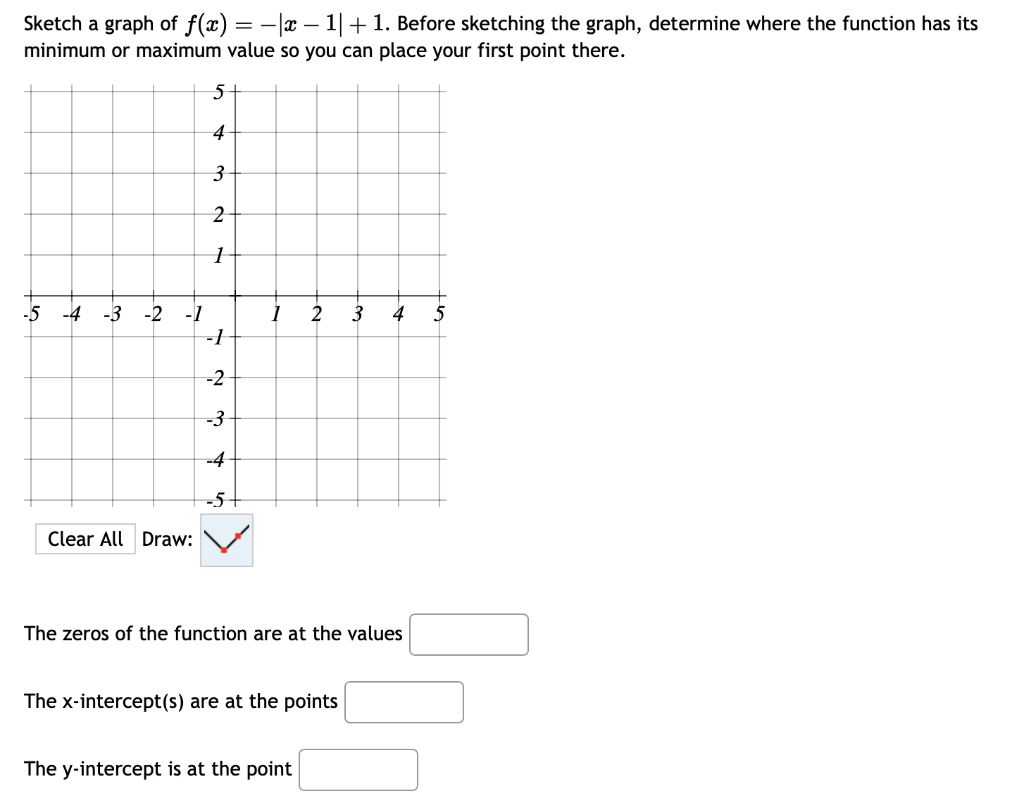The height and width of the screenshot is (803, 1024).
Task: Click the number 4 on the y-axis
Action: [217, 132]
